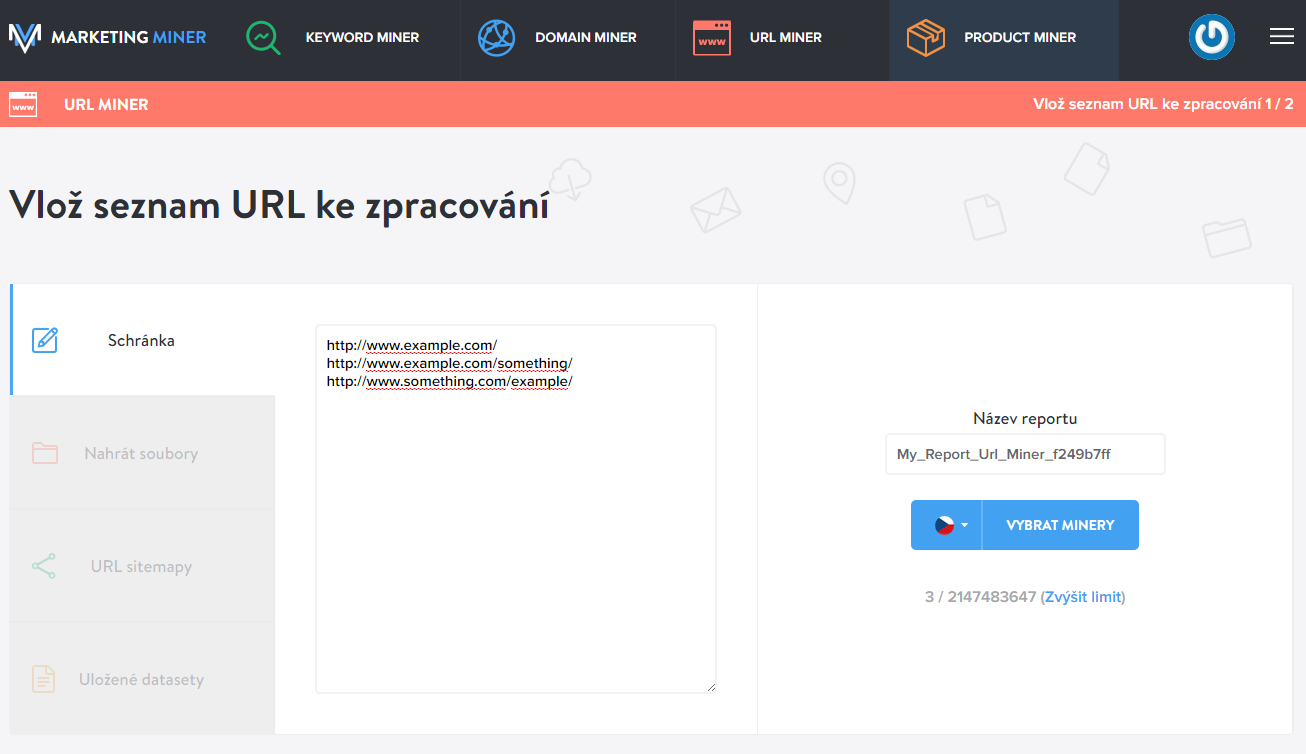Follow the Zvýšit limit link
The height and width of the screenshot is (754, 1306).
[x=1083, y=597]
